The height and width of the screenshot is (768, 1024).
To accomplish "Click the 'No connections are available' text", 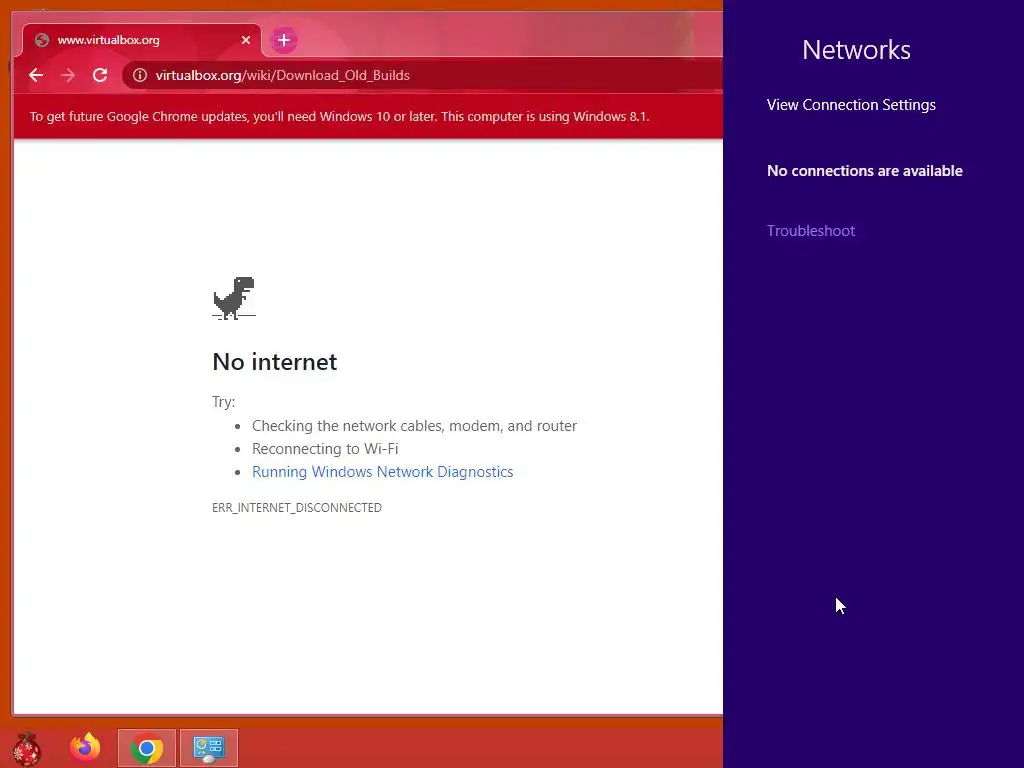I will click(x=865, y=171).
